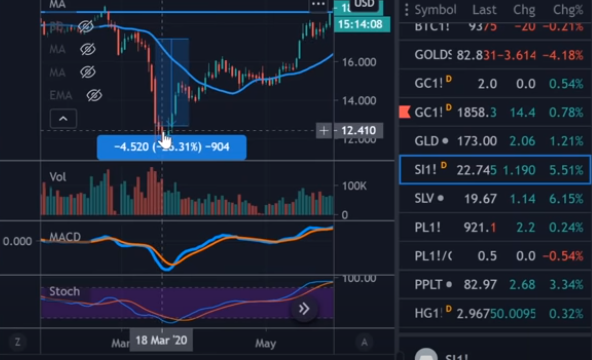The height and width of the screenshot is (360, 592).
Task: Click the plus icon beside the 12.410 price label
Action: (x=324, y=131)
